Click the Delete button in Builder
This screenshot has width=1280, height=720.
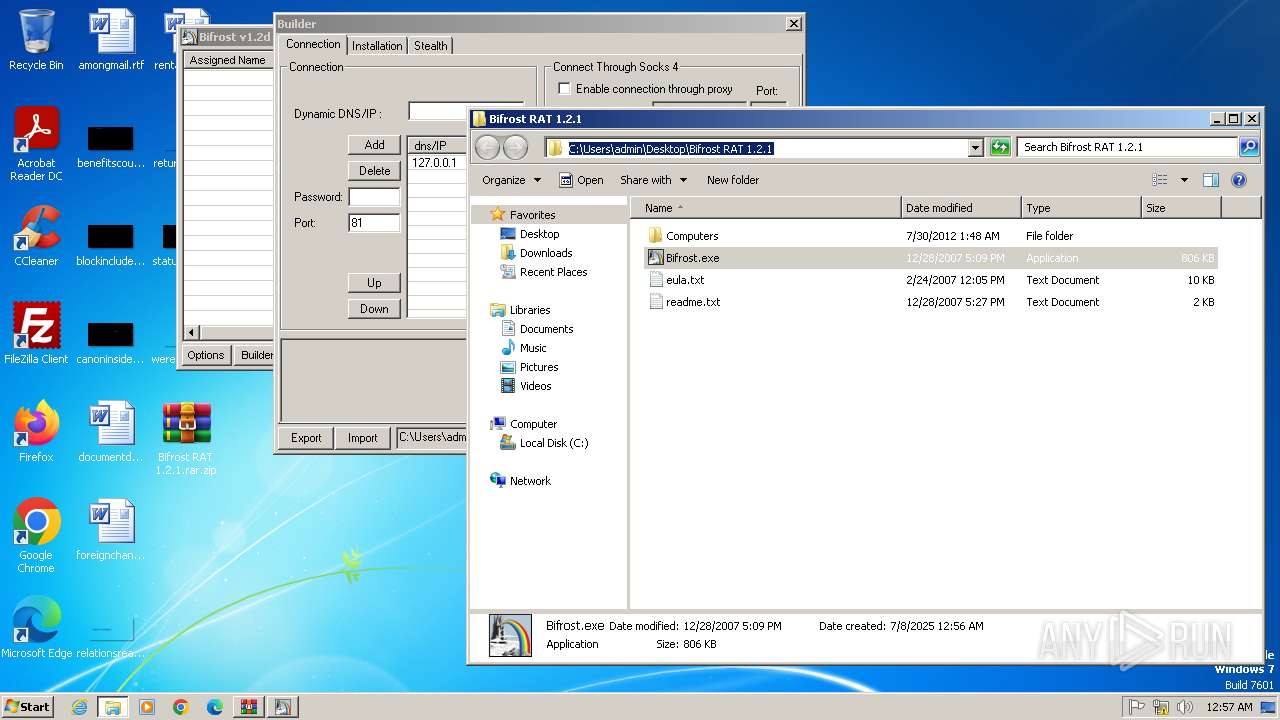pos(374,171)
